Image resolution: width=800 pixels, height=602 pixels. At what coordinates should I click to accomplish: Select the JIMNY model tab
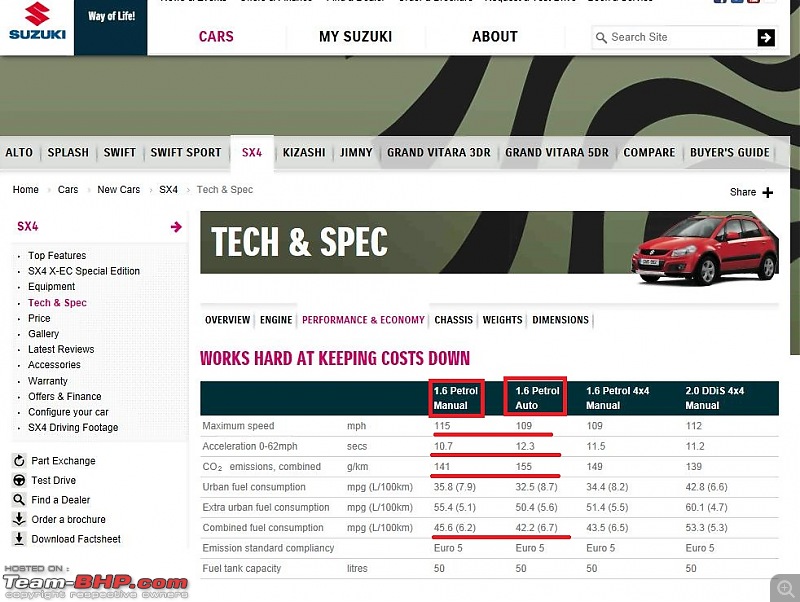point(356,153)
